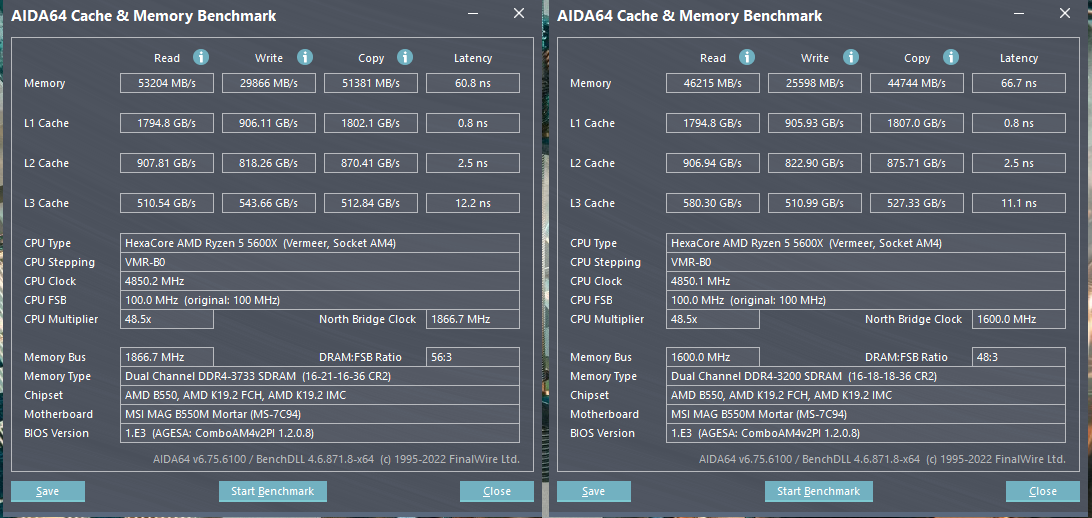Click the Read info icon in left window

(201, 57)
